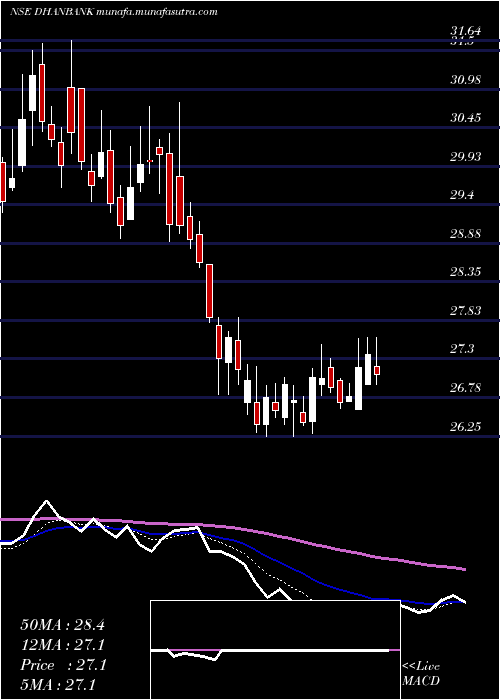Click the 27.3 price level label
The image size is (500, 700).
(x=462, y=348)
